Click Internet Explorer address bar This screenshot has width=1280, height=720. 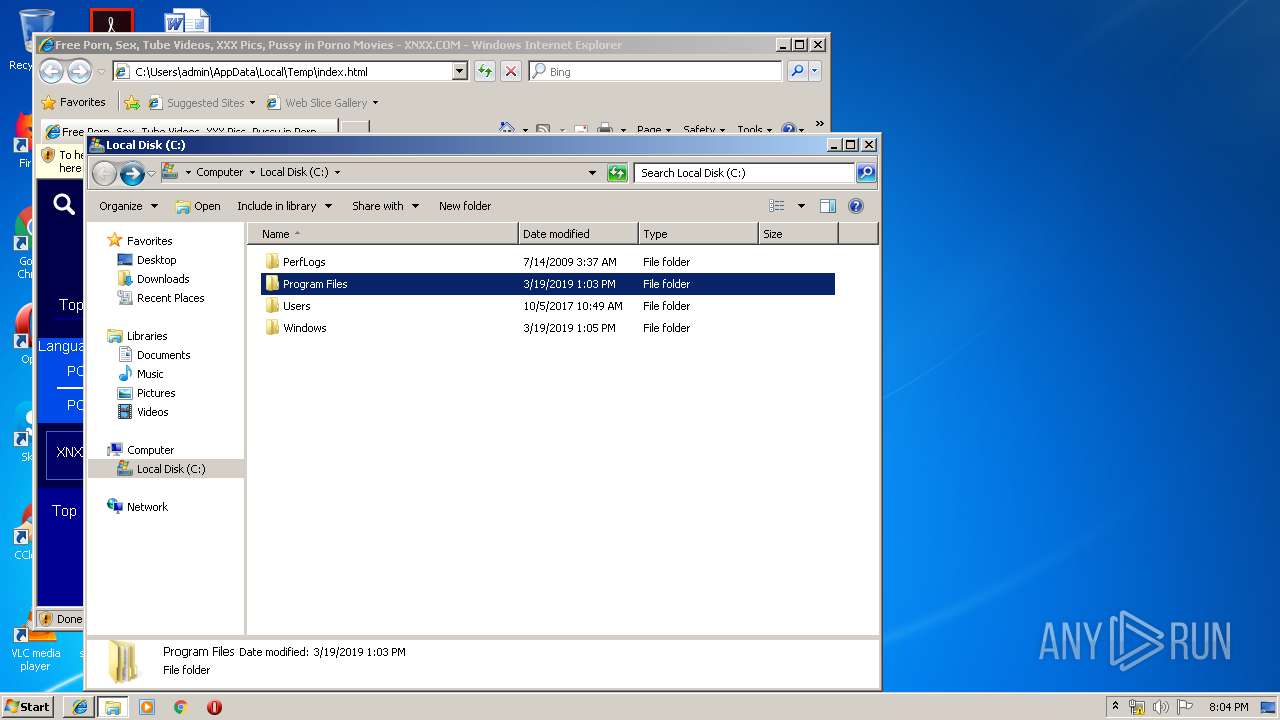(290, 72)
